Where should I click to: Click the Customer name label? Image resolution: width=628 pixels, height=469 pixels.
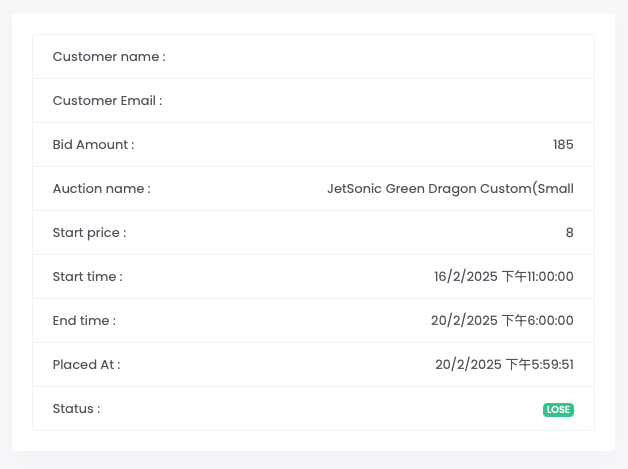point(108,57)
